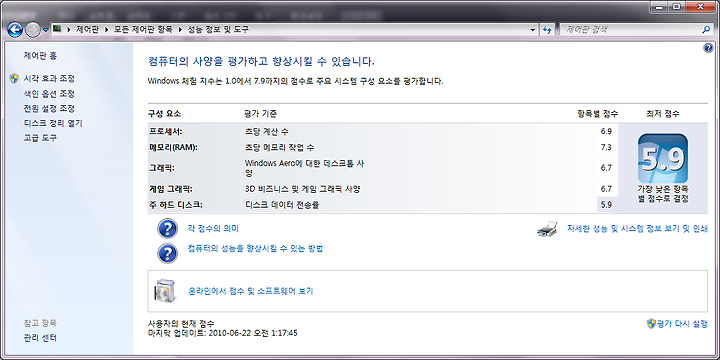Select the 주 하드 디스크 row label

click(175, 205)
